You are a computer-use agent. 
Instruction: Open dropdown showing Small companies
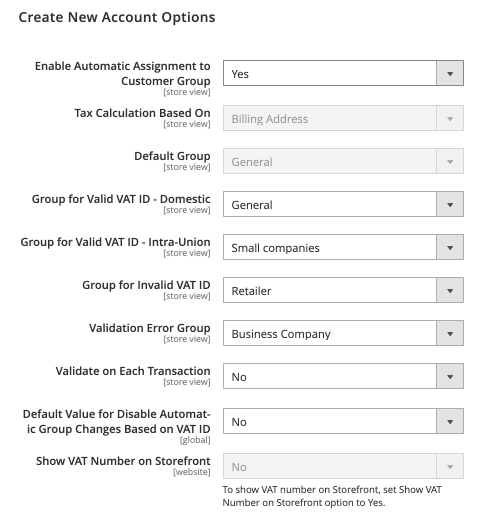click(343, 247)
